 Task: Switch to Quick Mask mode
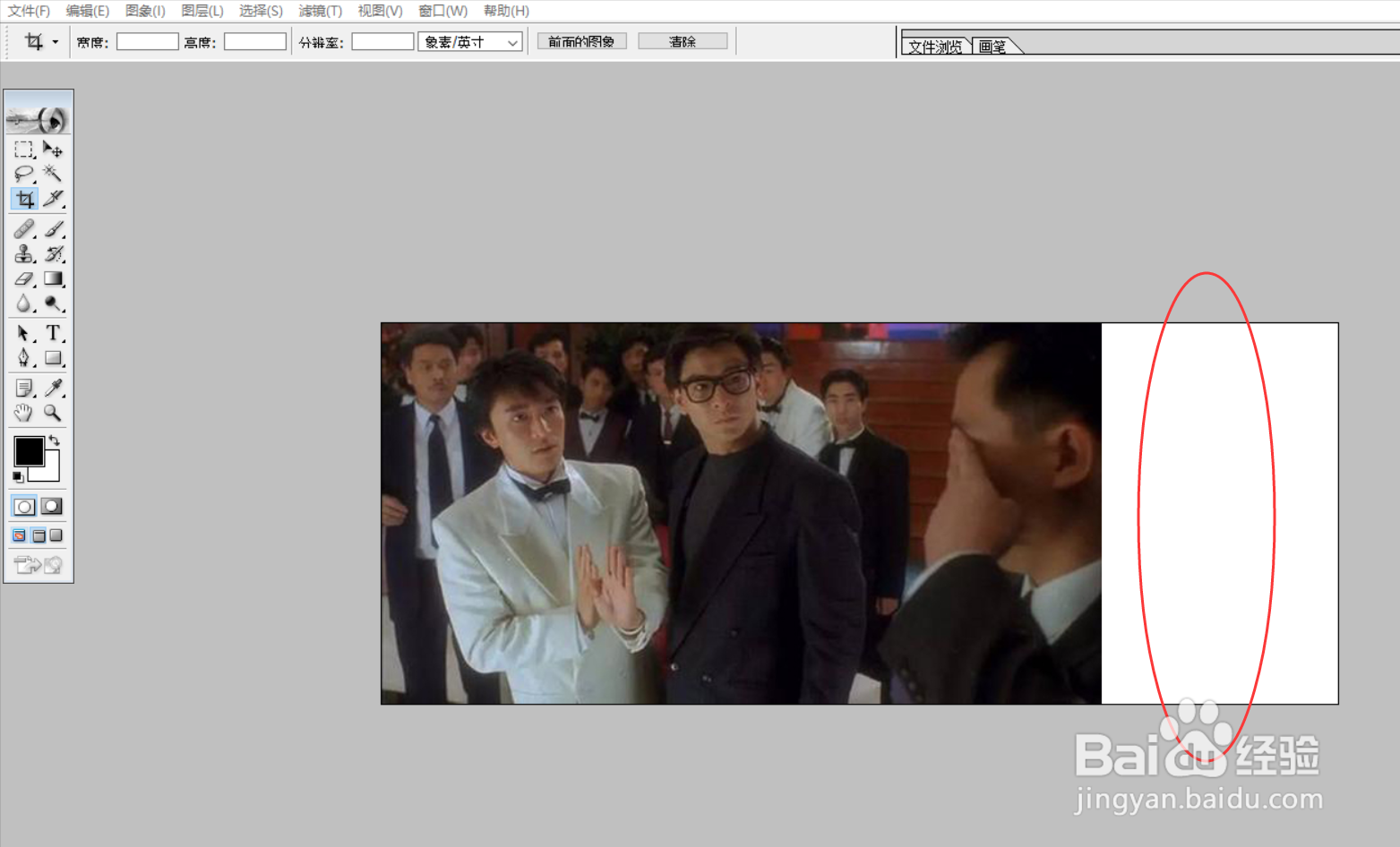52,507
